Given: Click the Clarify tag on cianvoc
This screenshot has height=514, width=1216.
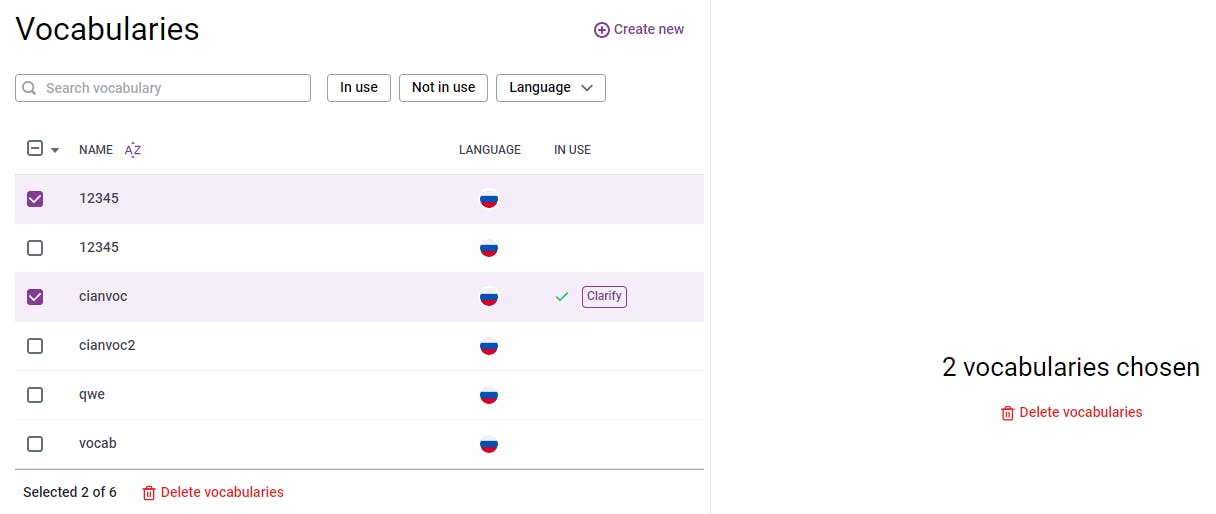Looking at the screenshot, I should (604, 297).
